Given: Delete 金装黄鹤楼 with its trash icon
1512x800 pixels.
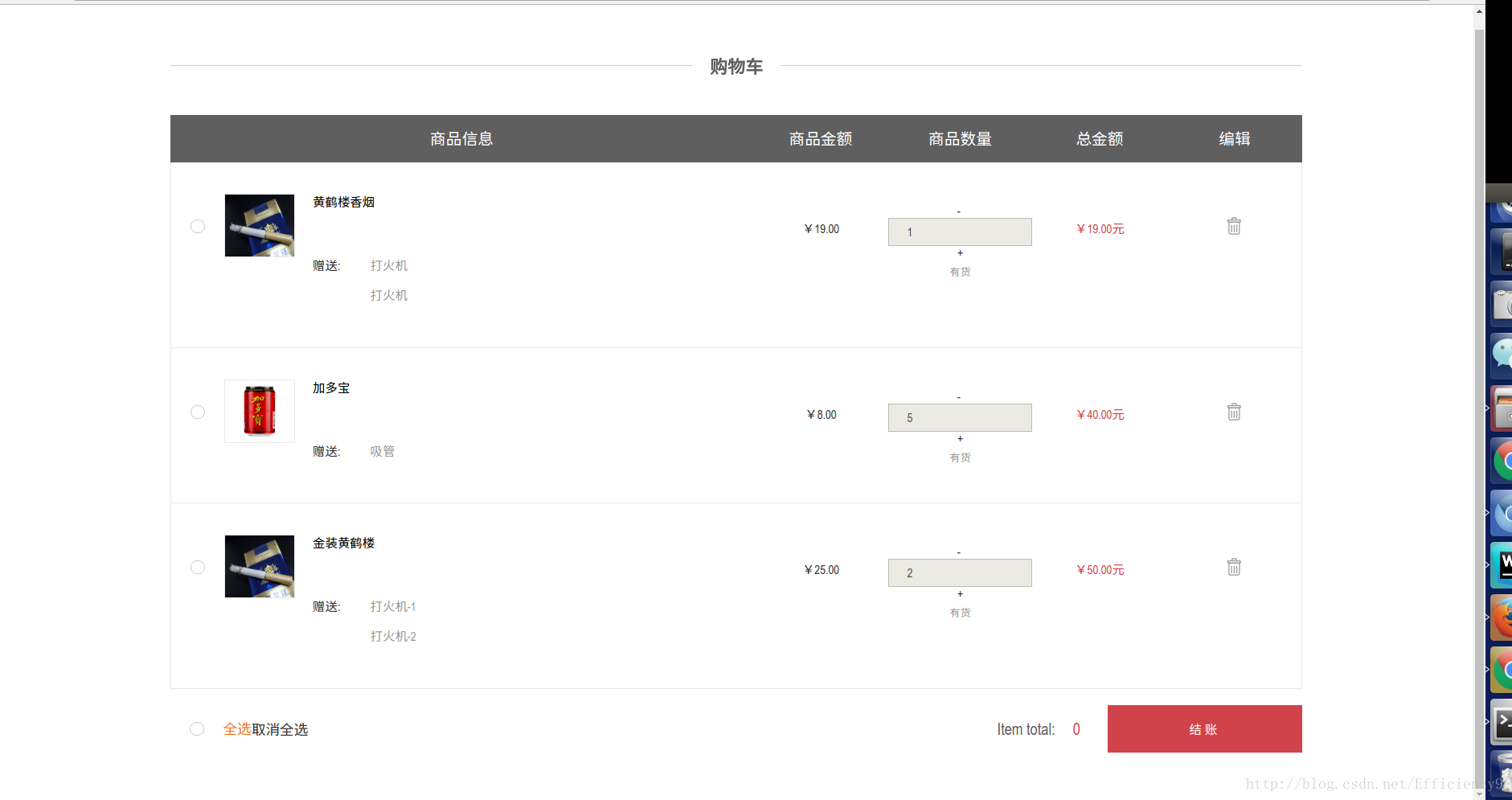Looking at the screenshot, I should (1234, 567).
